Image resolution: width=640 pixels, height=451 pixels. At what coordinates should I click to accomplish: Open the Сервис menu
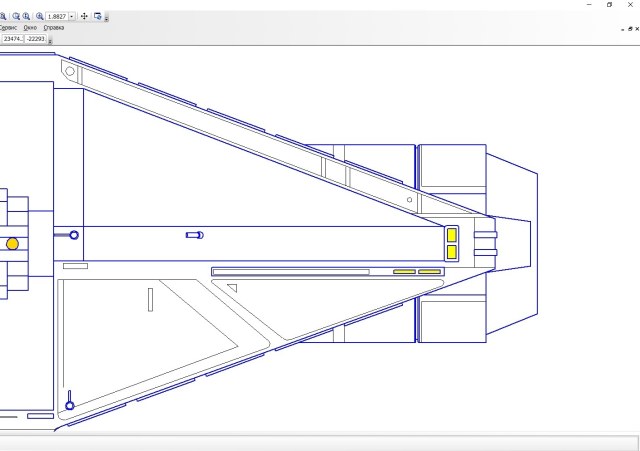pos(8,28)
